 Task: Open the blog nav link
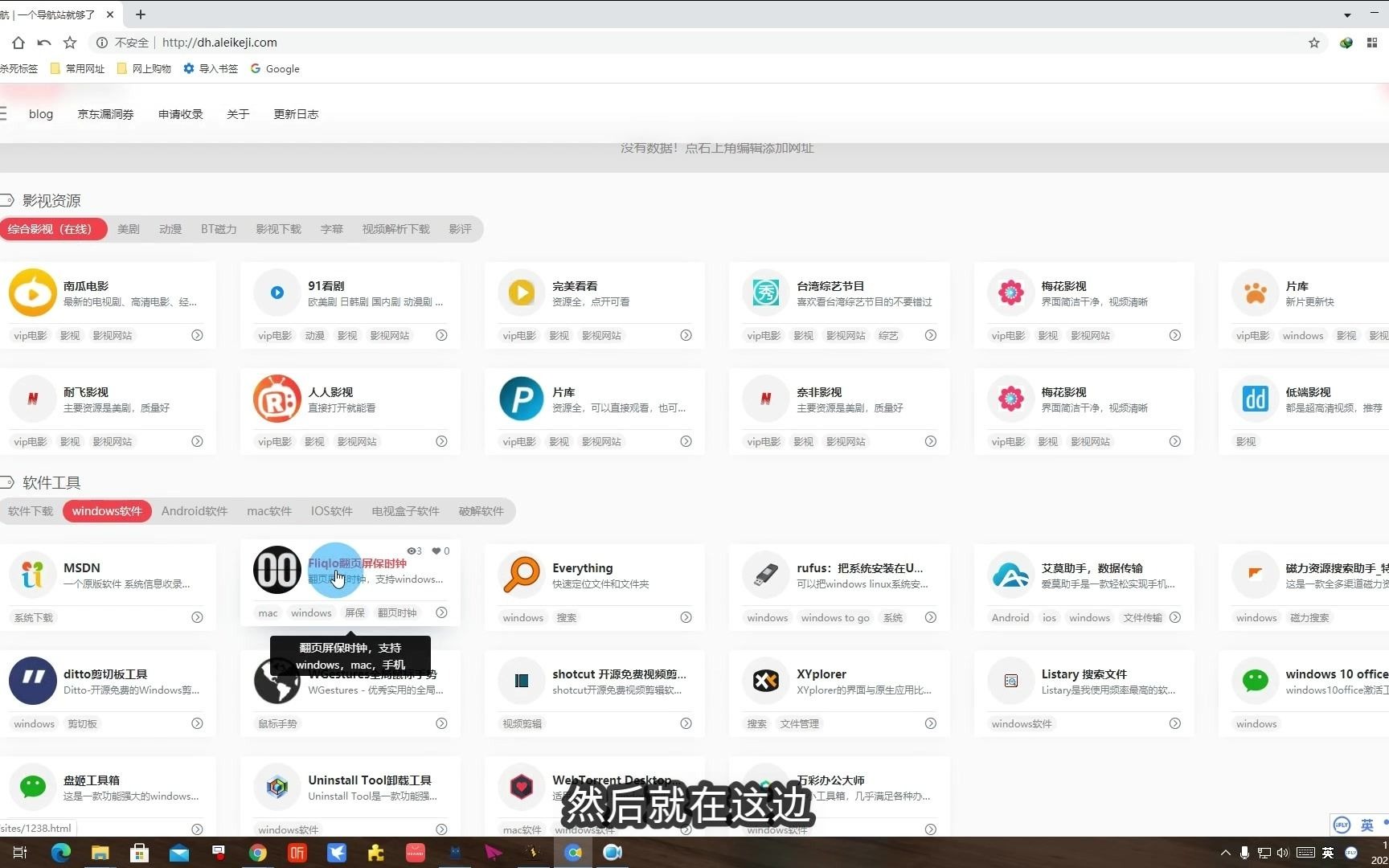41,114
